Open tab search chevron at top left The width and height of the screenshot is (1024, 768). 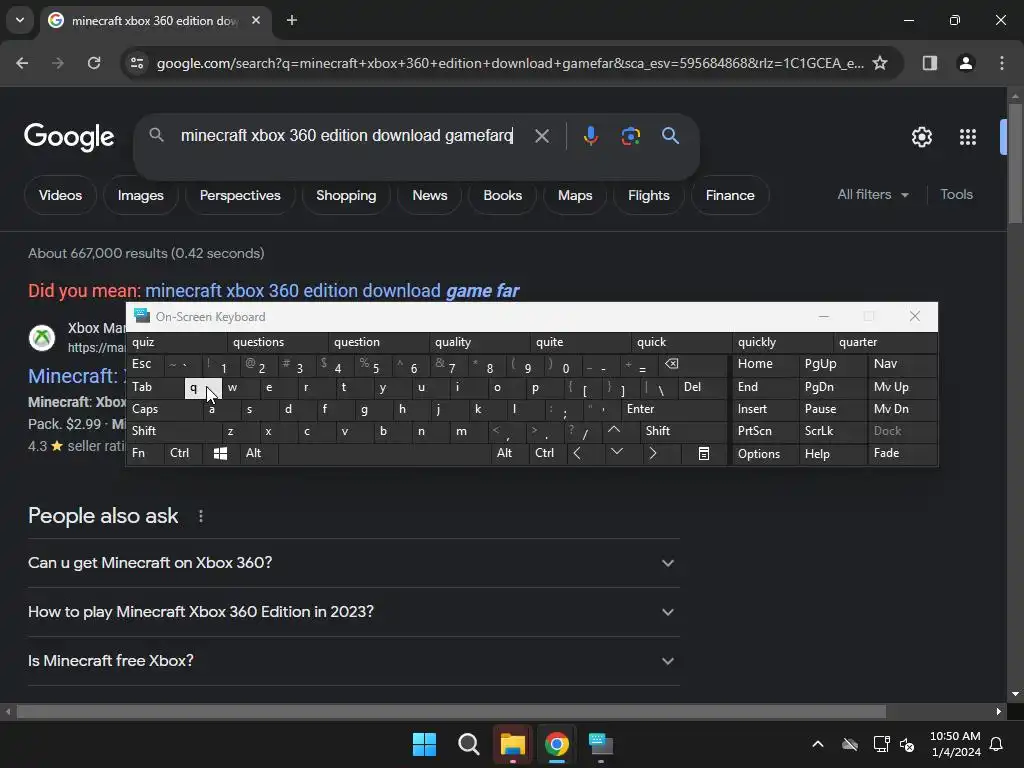pyautogui.click(x=20, y=20)
